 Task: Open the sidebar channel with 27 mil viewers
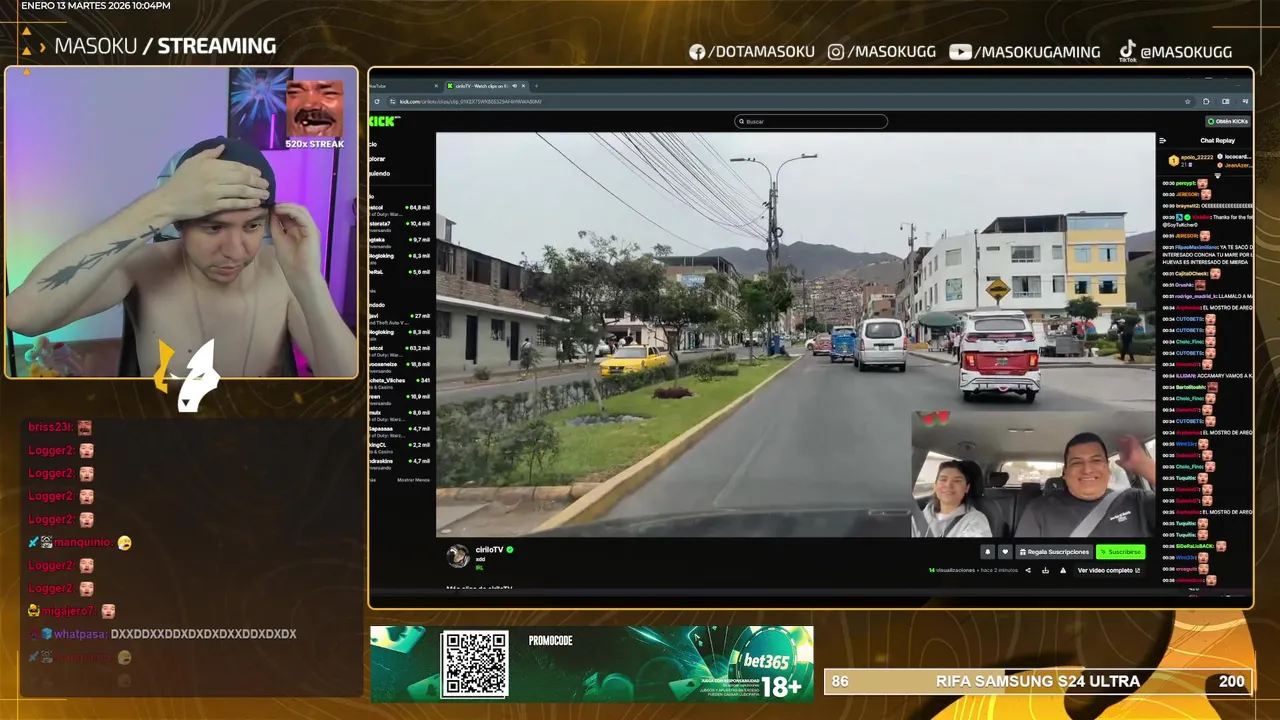point(401,319)
